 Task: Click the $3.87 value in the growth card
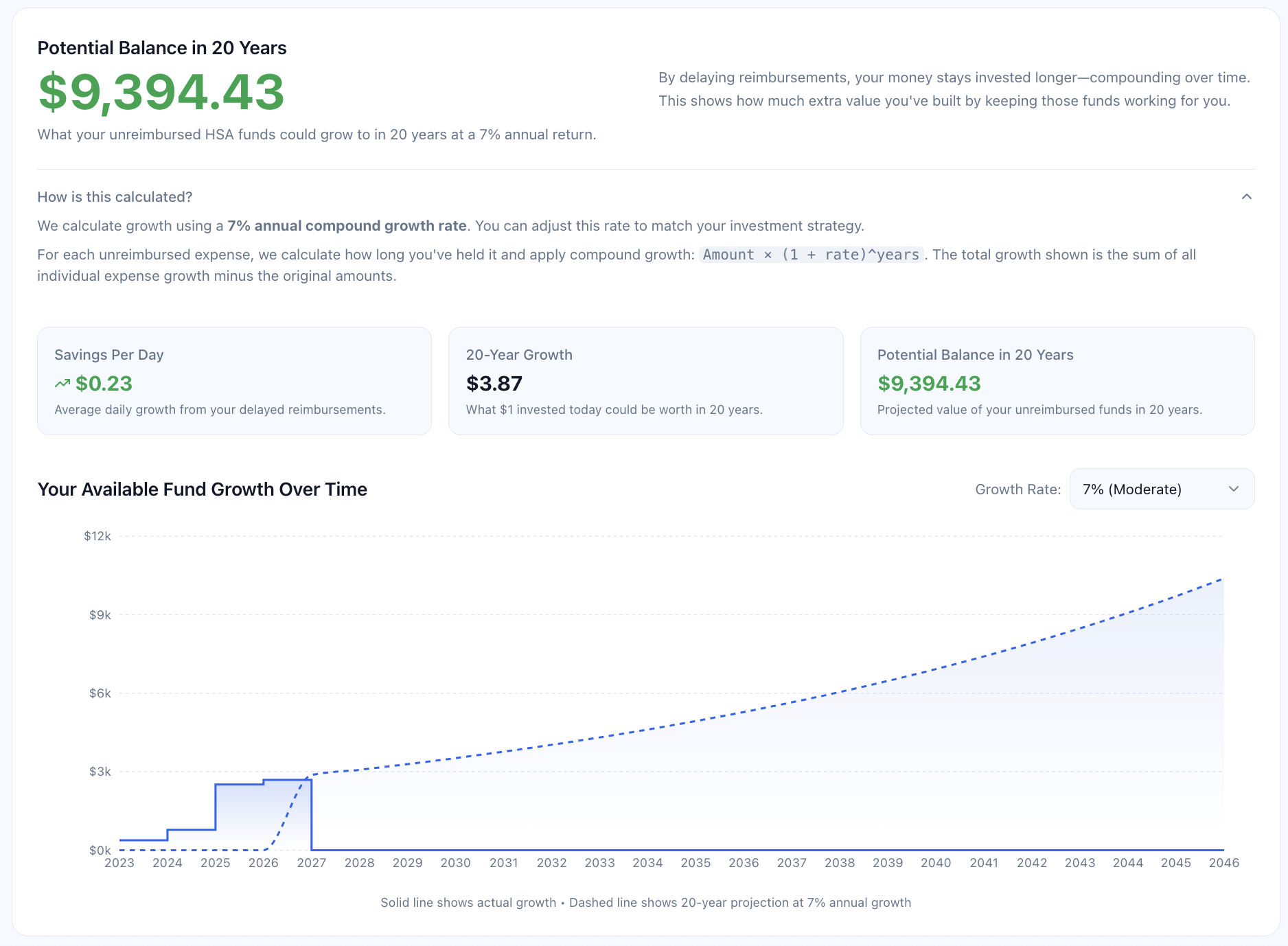[x=494, y=384]
